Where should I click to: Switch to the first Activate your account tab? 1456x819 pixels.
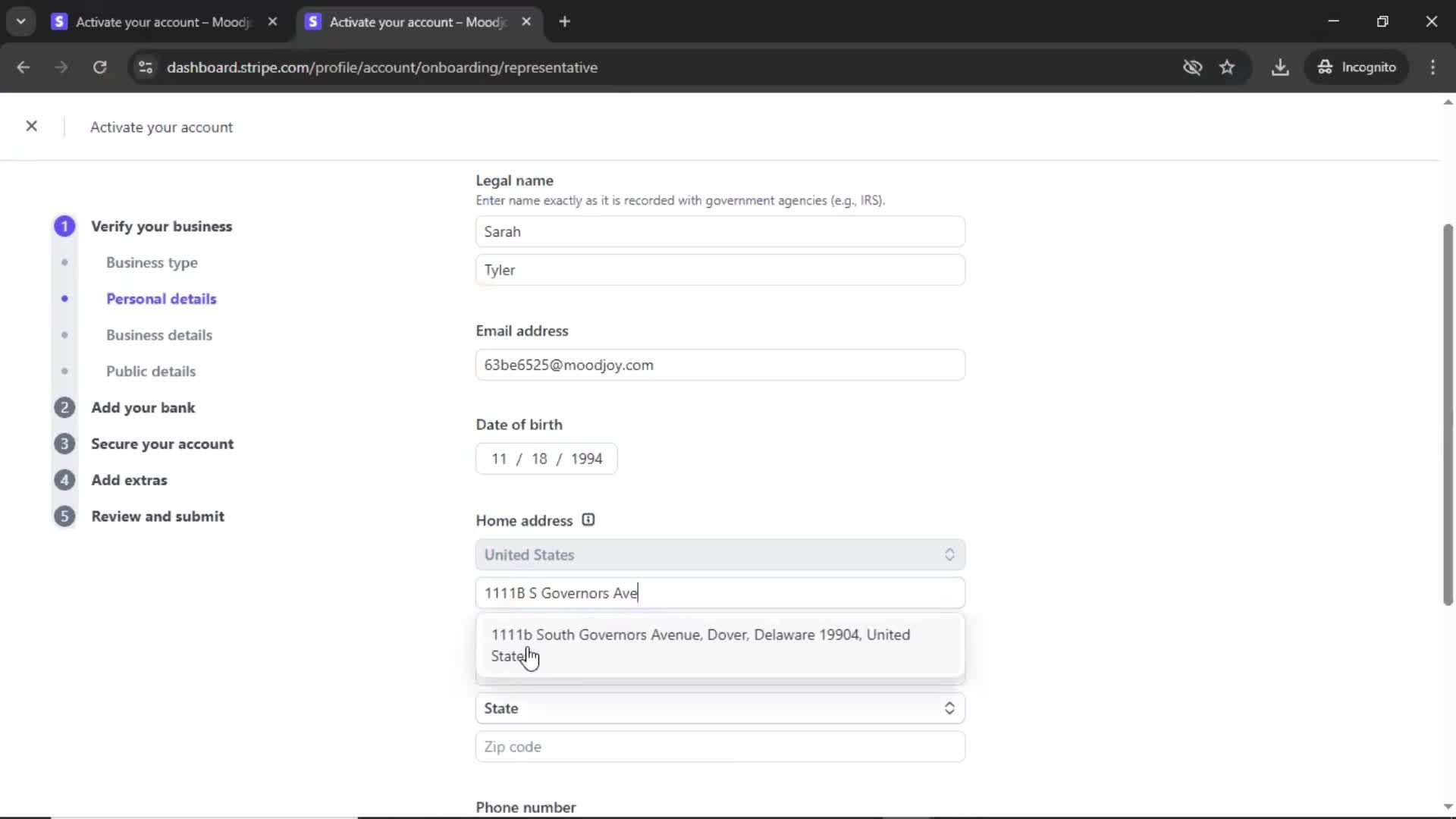(x=162, y=22)
